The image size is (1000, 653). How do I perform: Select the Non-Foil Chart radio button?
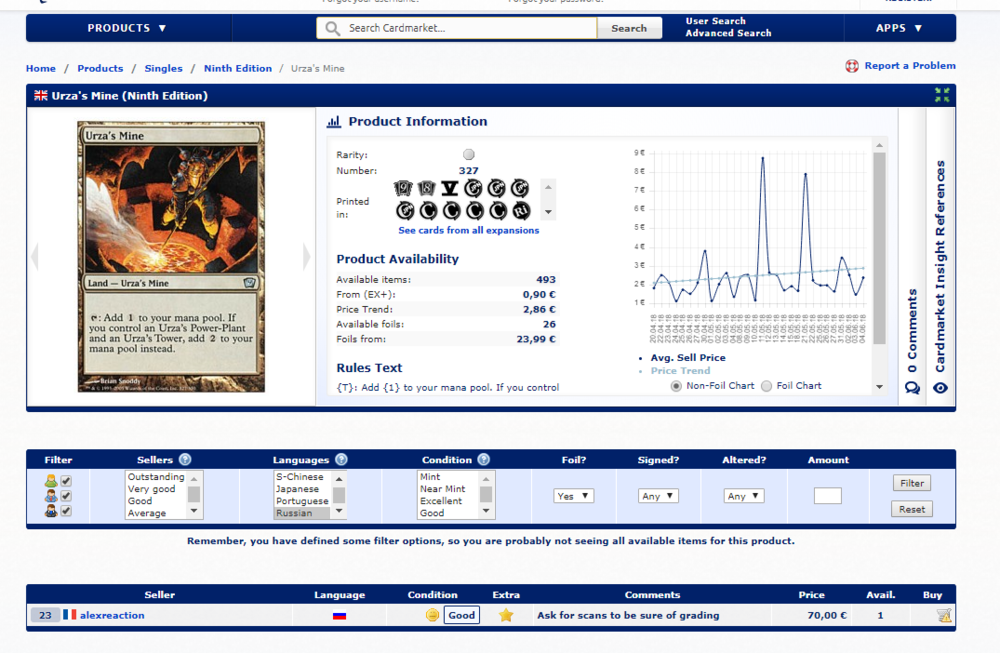676,386
